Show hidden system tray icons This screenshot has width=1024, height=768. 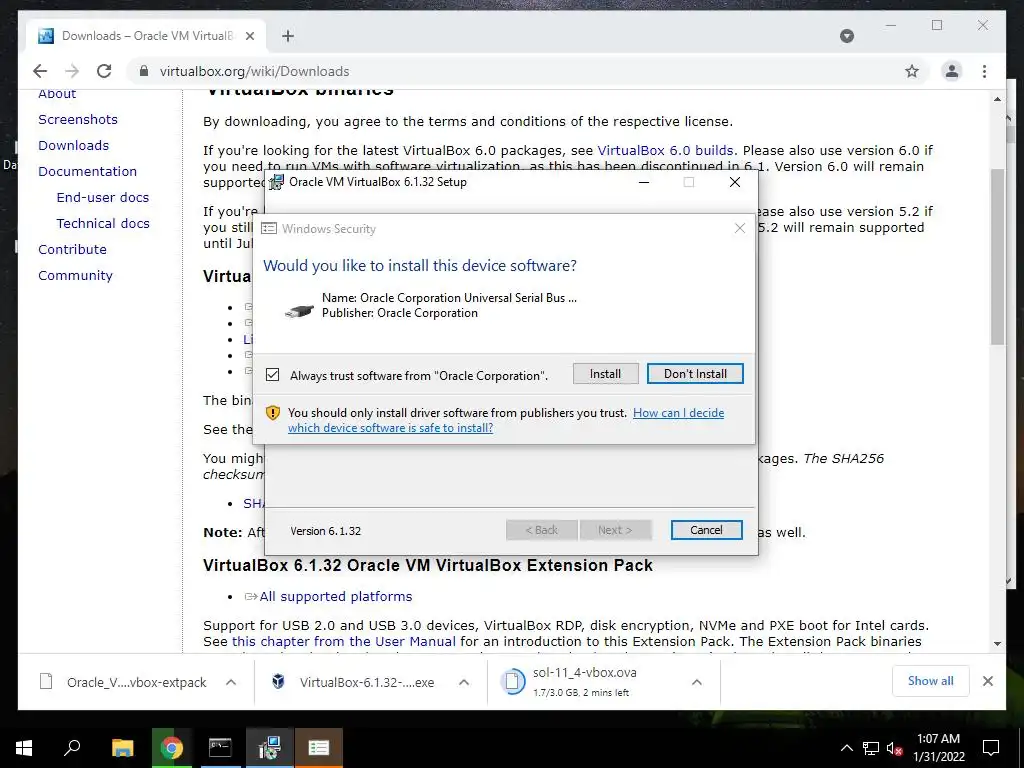(x=846, y=748)
